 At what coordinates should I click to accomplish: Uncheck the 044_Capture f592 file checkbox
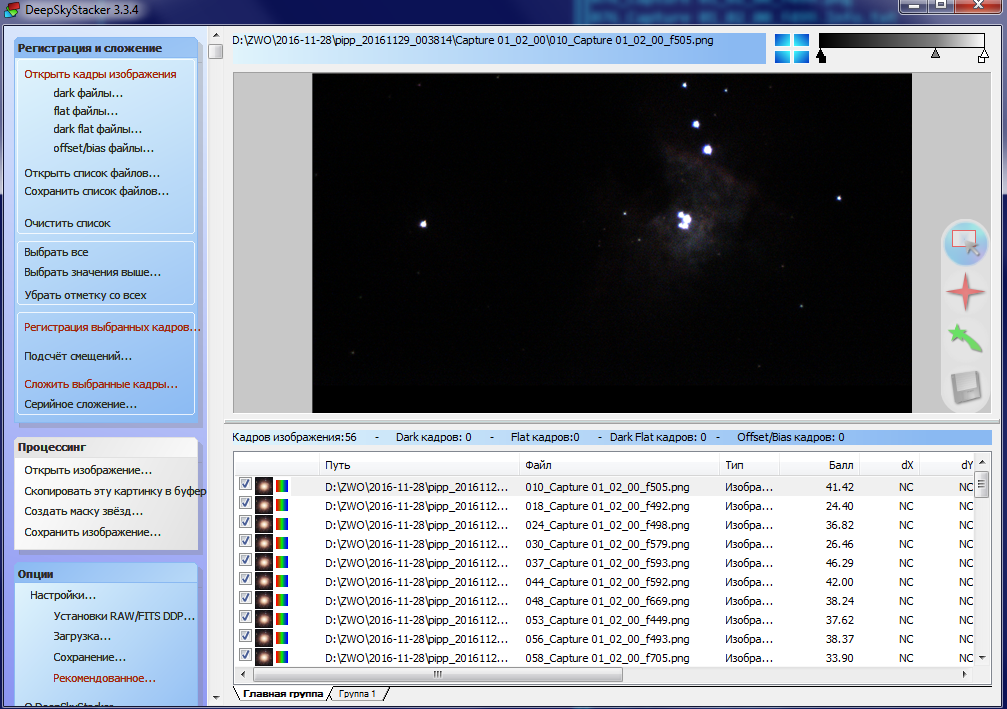coord(245,579)
